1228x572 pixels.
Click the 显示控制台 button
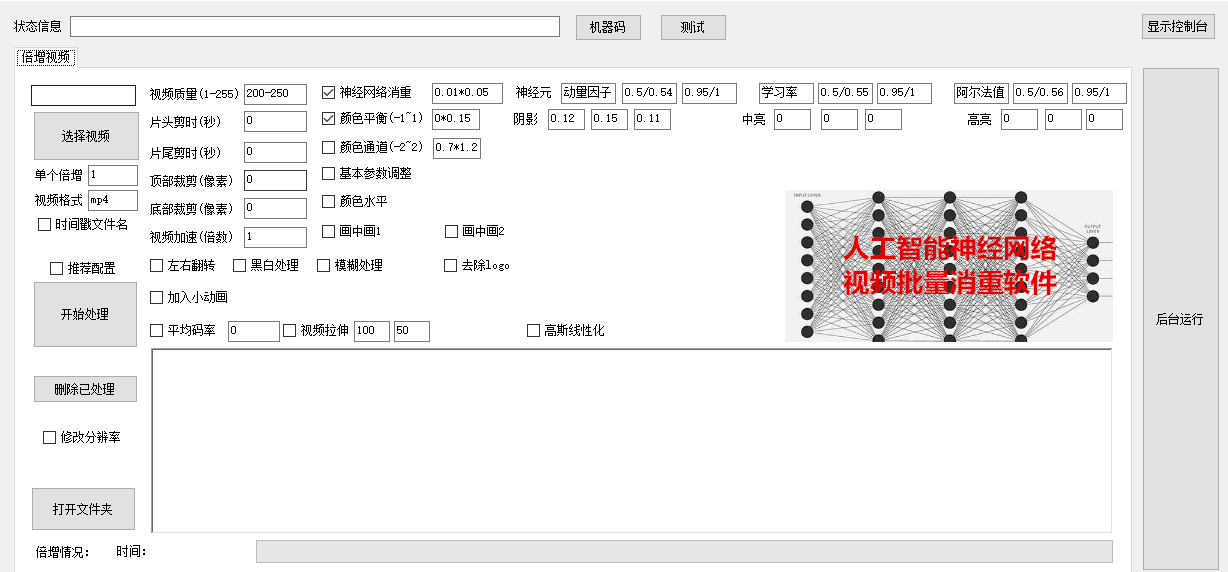1178,27
